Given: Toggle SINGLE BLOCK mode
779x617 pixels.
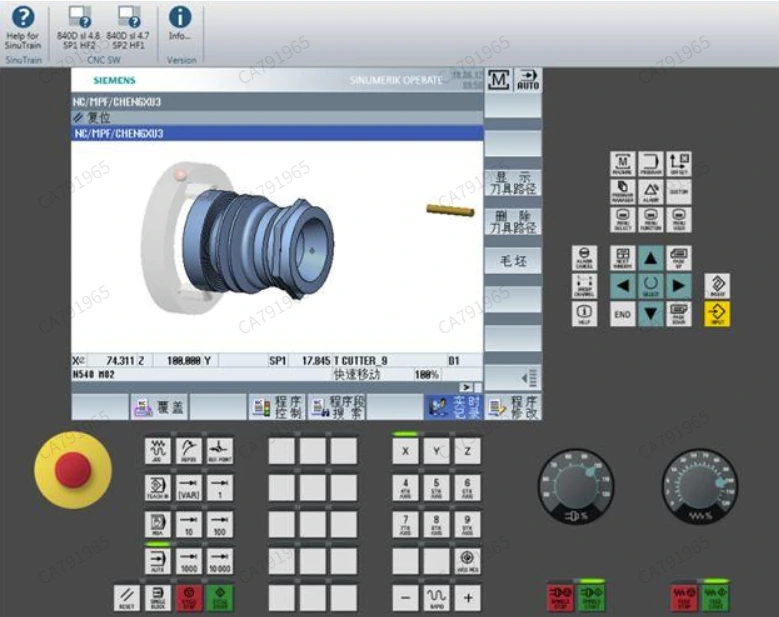Looking at the screenshot, I should pos(158,598).
